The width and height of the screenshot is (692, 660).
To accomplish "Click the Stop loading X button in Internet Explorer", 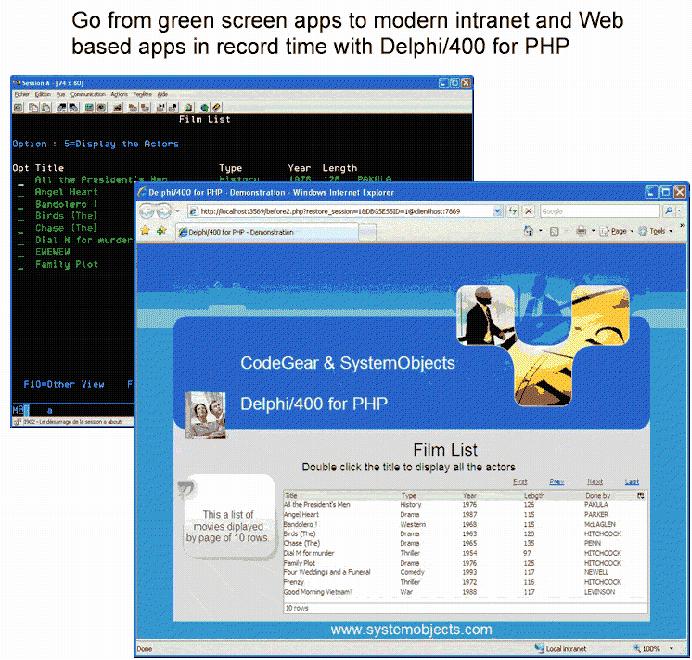I will (x=528, y=211).
